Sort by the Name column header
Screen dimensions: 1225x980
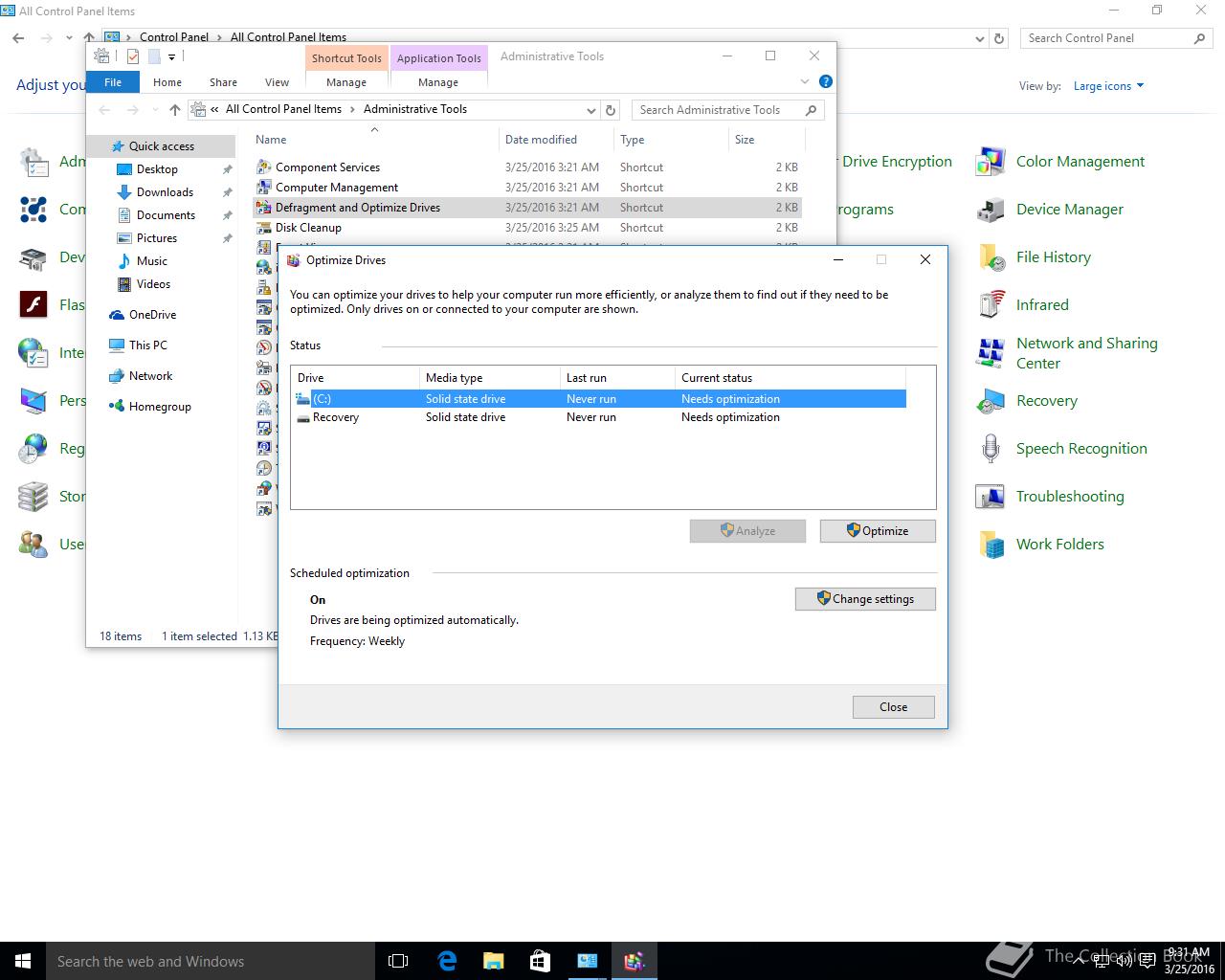pos(374,140)
